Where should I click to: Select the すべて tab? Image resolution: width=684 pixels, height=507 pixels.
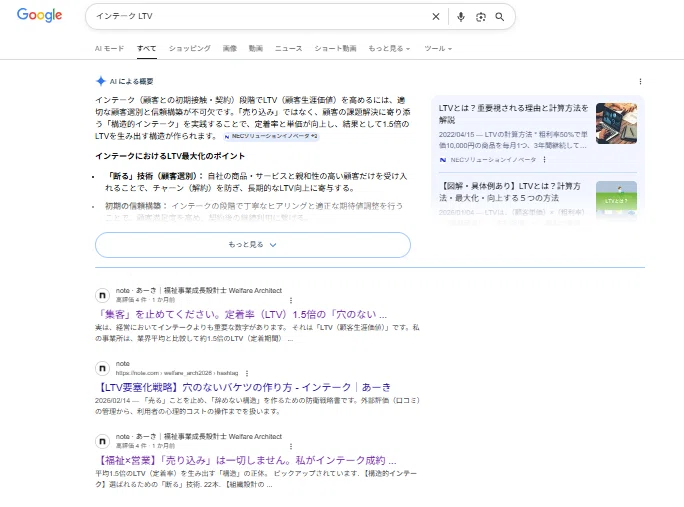click(x=147, y=48)
